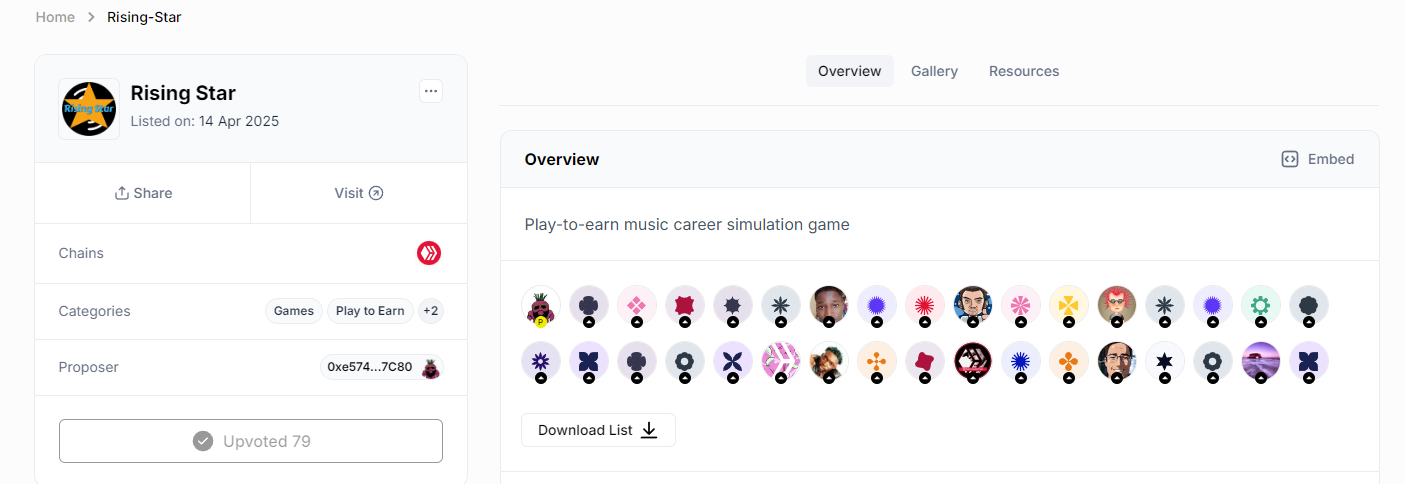Click the Rising Star title heading
1405x484 pixels.
point(183,93)
